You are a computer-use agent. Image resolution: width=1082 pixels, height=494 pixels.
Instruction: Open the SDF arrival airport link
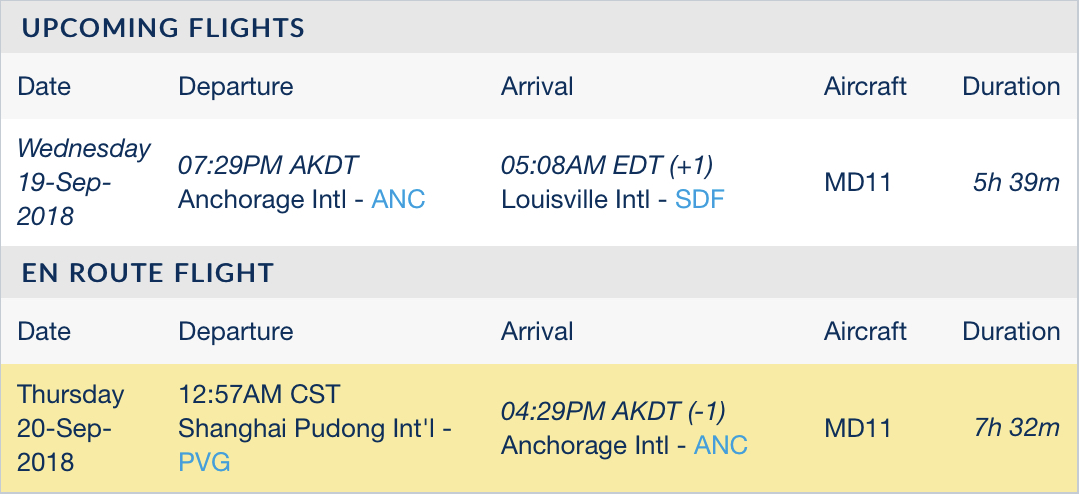700,199
